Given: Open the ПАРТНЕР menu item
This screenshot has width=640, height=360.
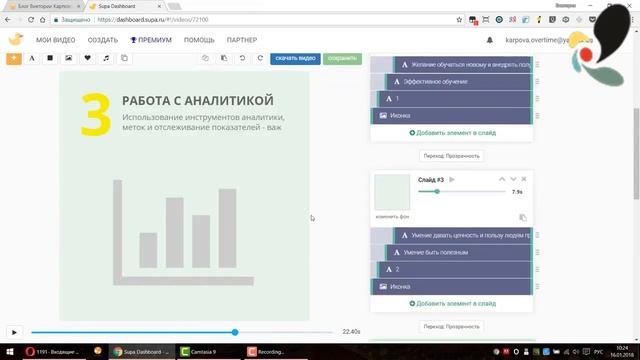Looking at the screenshot, I should (x=242, y=40).
